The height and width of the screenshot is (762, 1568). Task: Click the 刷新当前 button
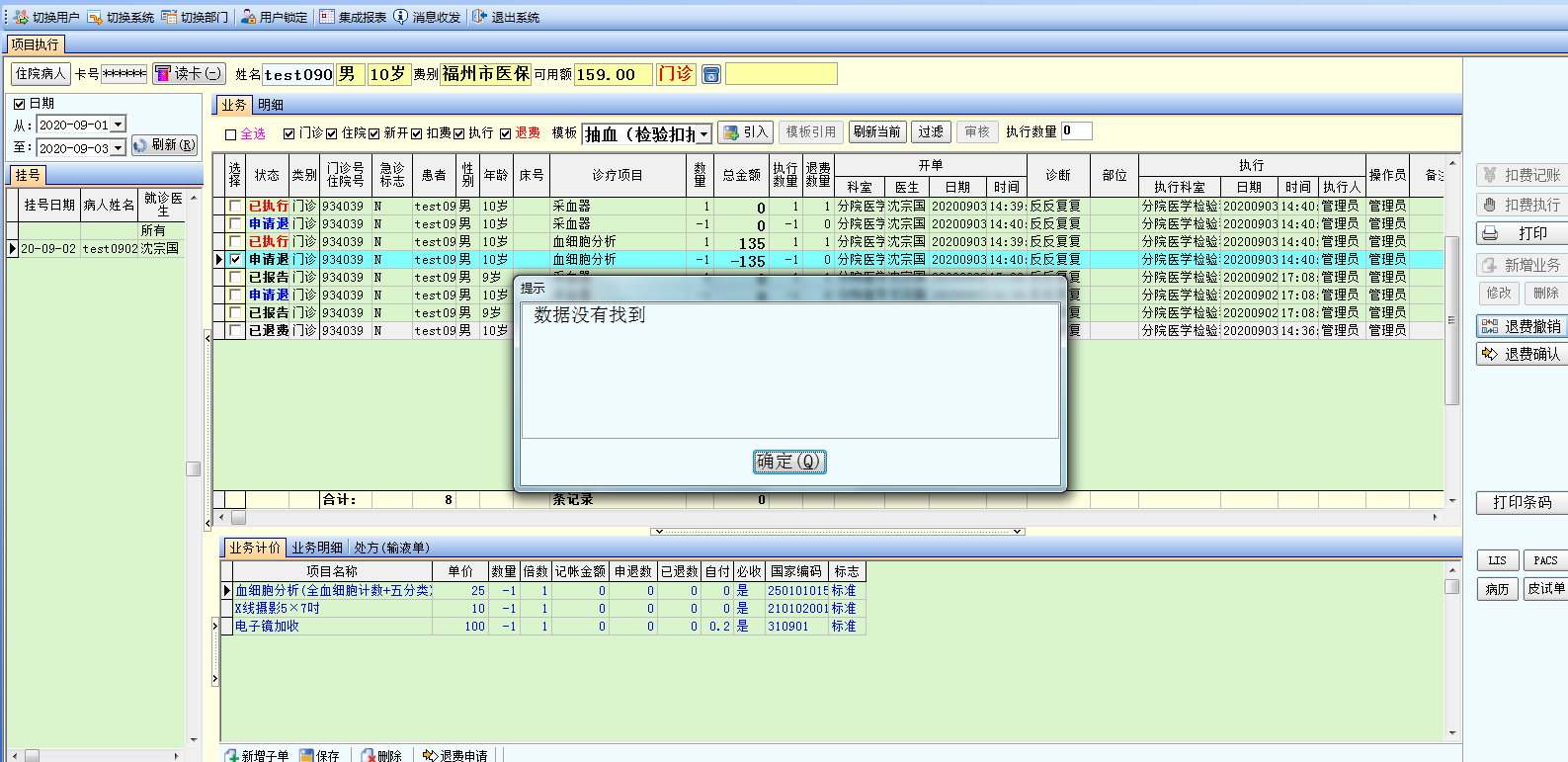[x=876, y=131]
